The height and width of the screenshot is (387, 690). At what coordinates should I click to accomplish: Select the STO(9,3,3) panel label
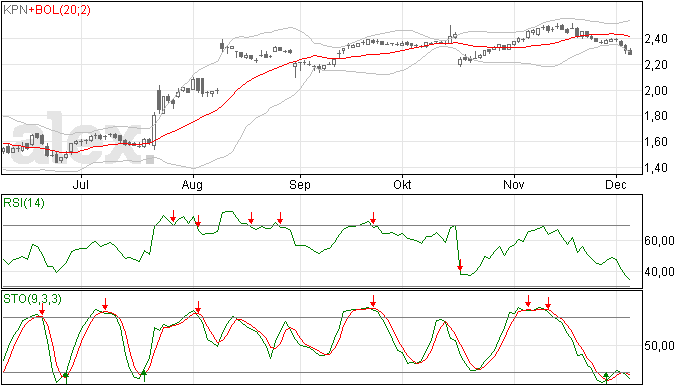(32, 299)
